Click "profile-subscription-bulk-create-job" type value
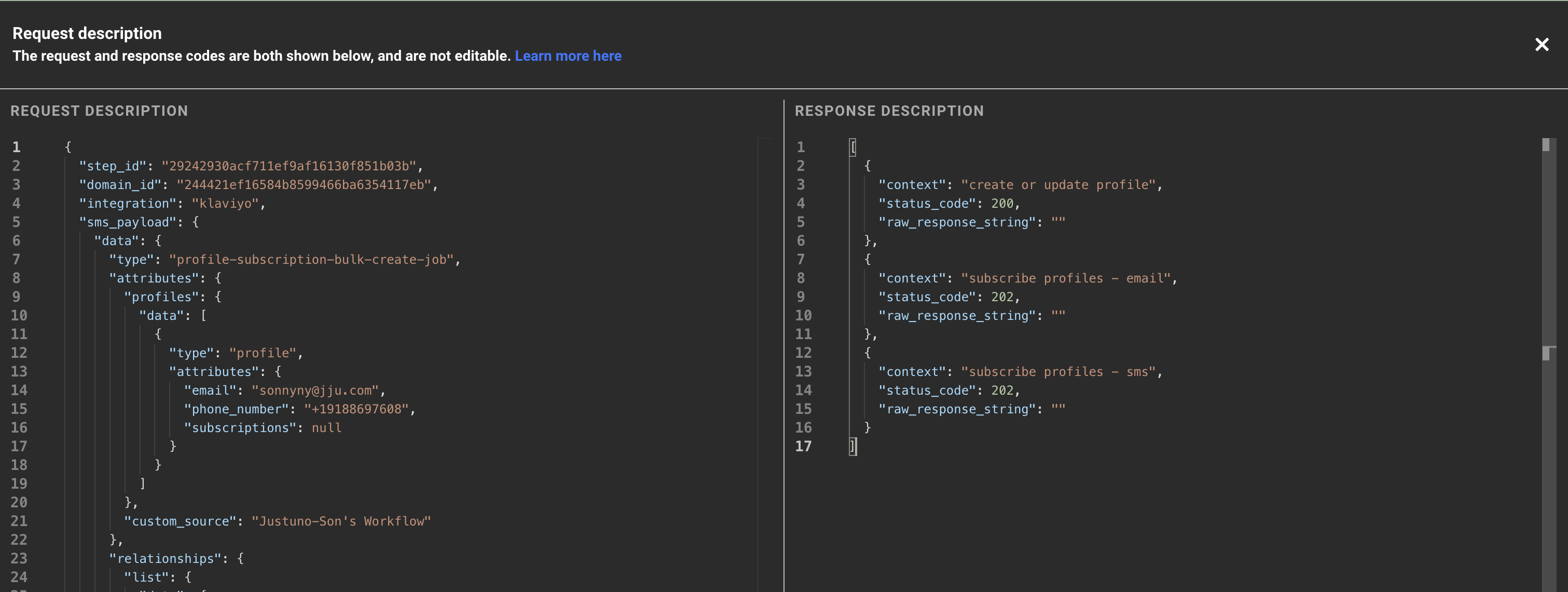This screenshot has width=1568, height=592. point(311,260)
